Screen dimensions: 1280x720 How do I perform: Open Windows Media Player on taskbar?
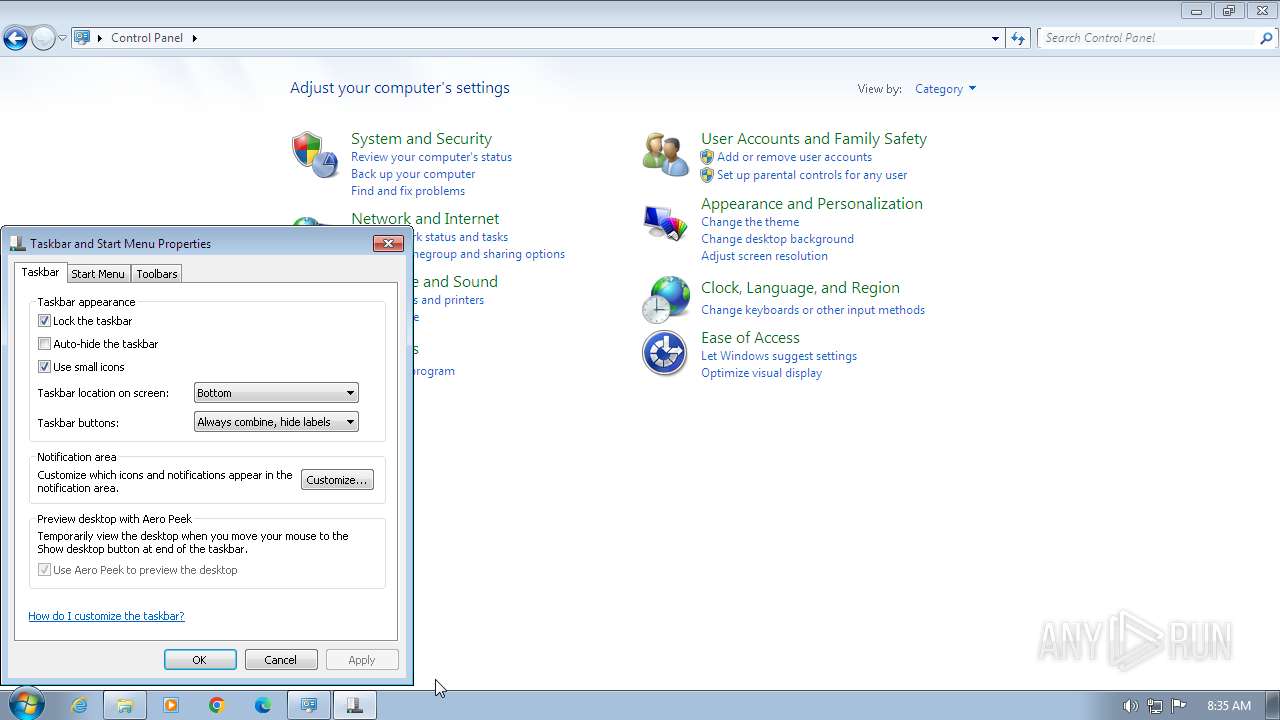(171, 705)
